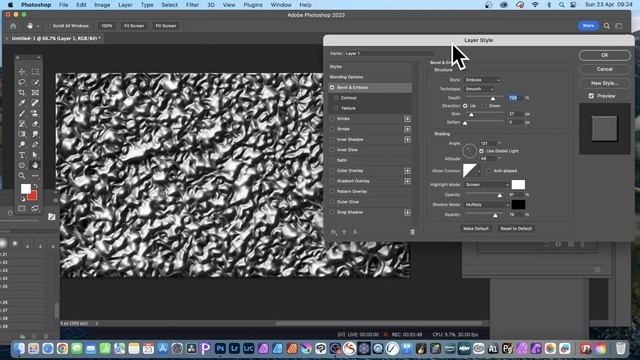The width and height of the screenshot is (640, 360).
Task: Open the Layer menu
Action: (125, 5)
